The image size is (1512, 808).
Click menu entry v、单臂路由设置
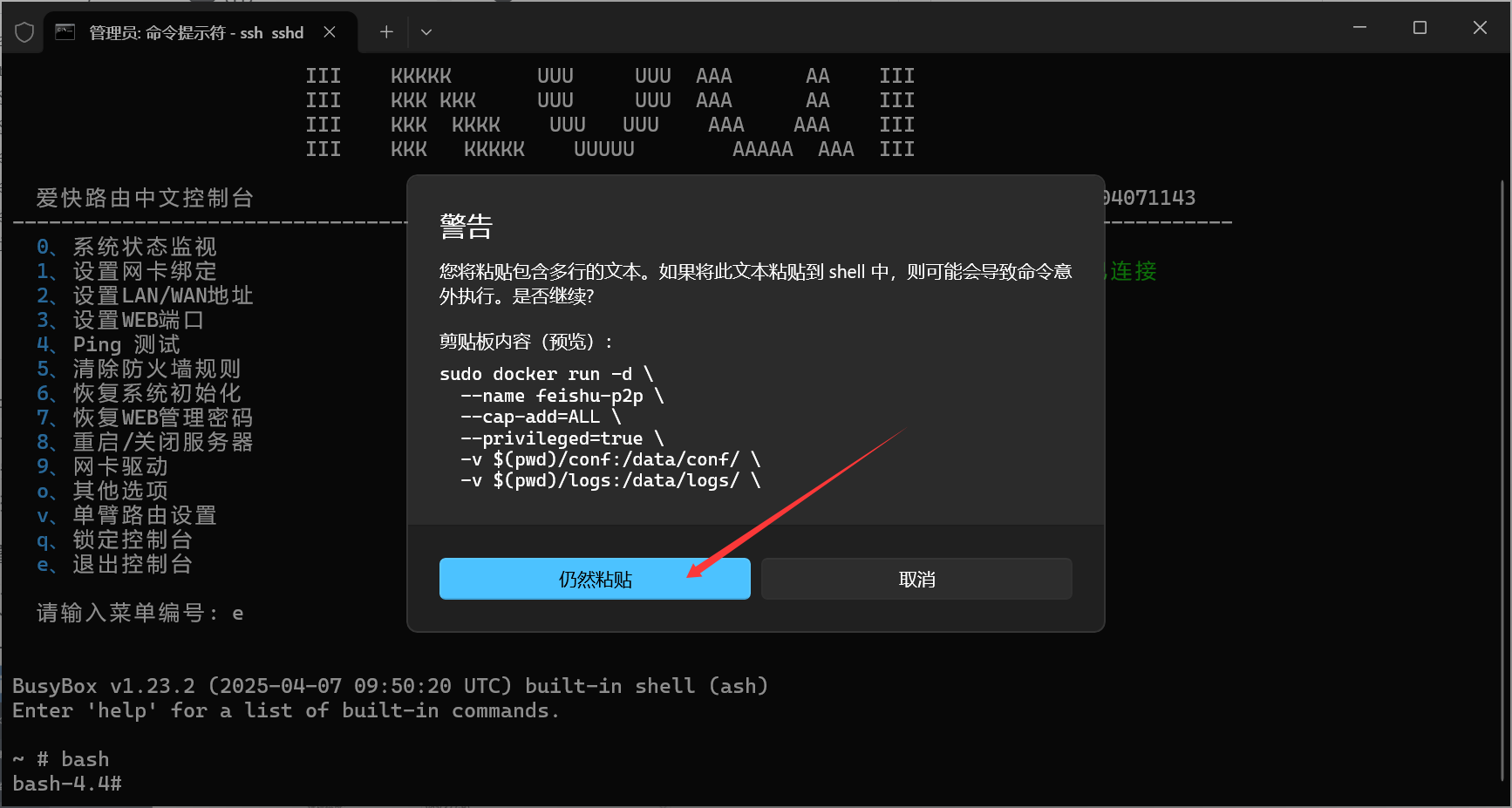point(126,515)
